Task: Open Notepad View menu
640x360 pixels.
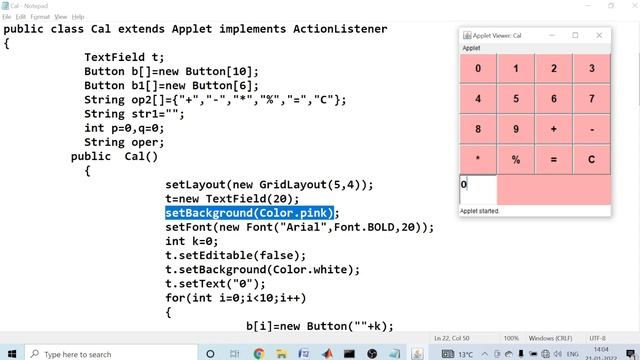Action: coord(60,17)
